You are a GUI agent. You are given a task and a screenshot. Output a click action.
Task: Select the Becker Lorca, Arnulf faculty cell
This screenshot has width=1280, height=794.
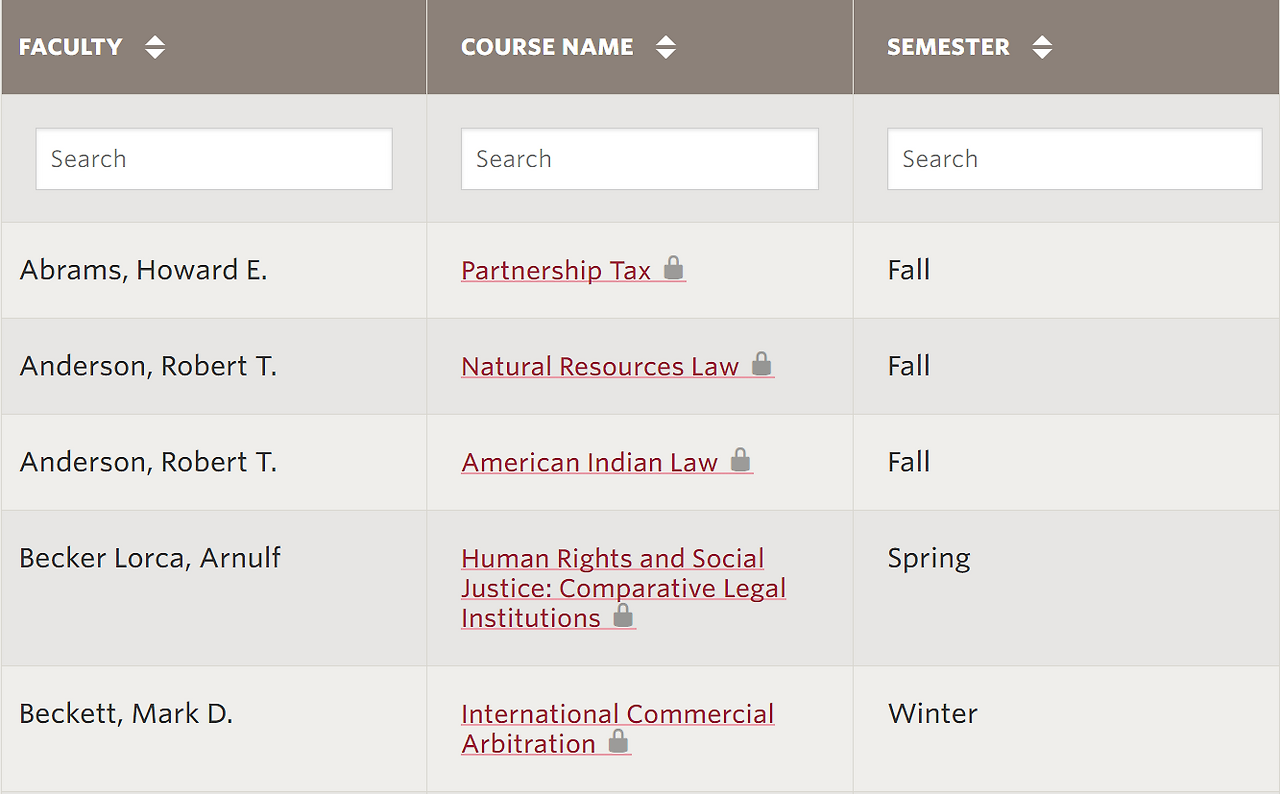tap(150, 558)
